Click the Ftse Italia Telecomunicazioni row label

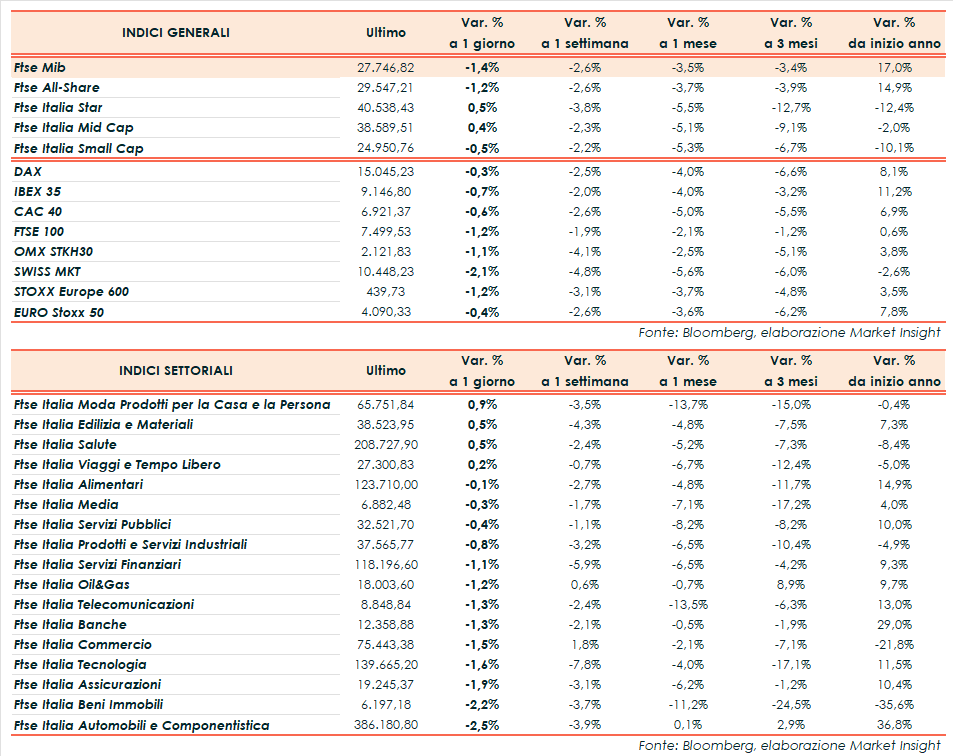coord(104,604)
